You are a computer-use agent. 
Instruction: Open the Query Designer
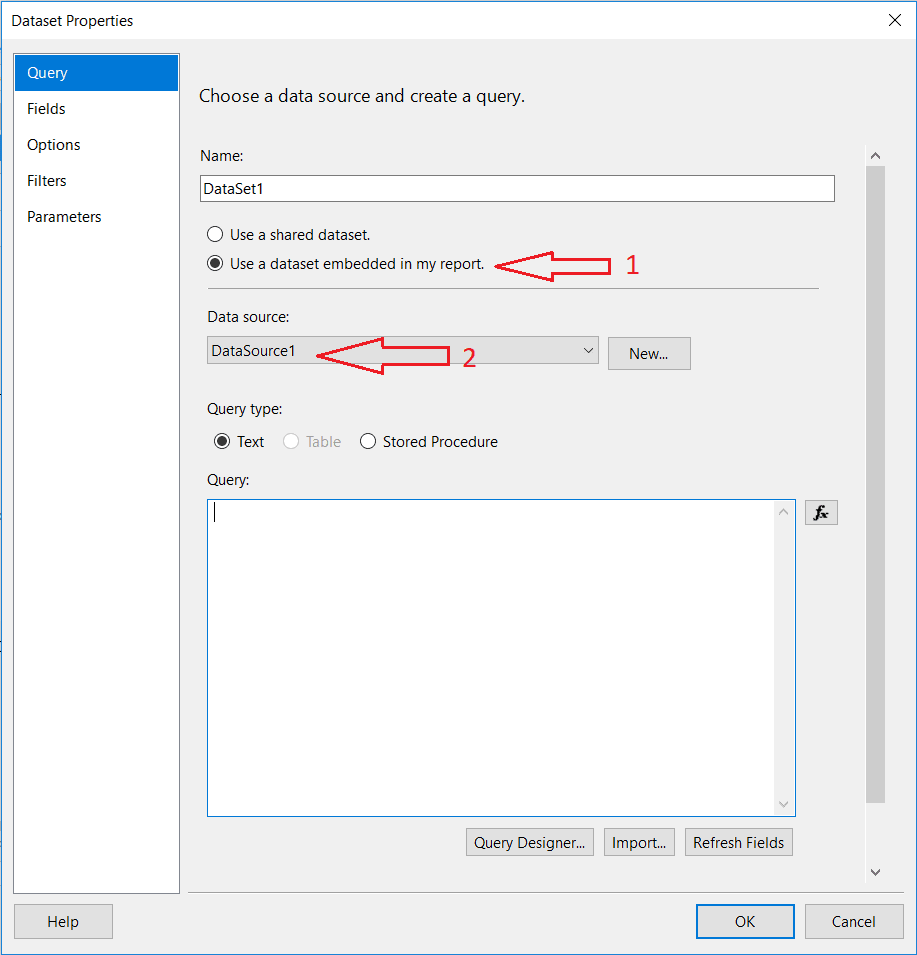click(x=530, y=842)
